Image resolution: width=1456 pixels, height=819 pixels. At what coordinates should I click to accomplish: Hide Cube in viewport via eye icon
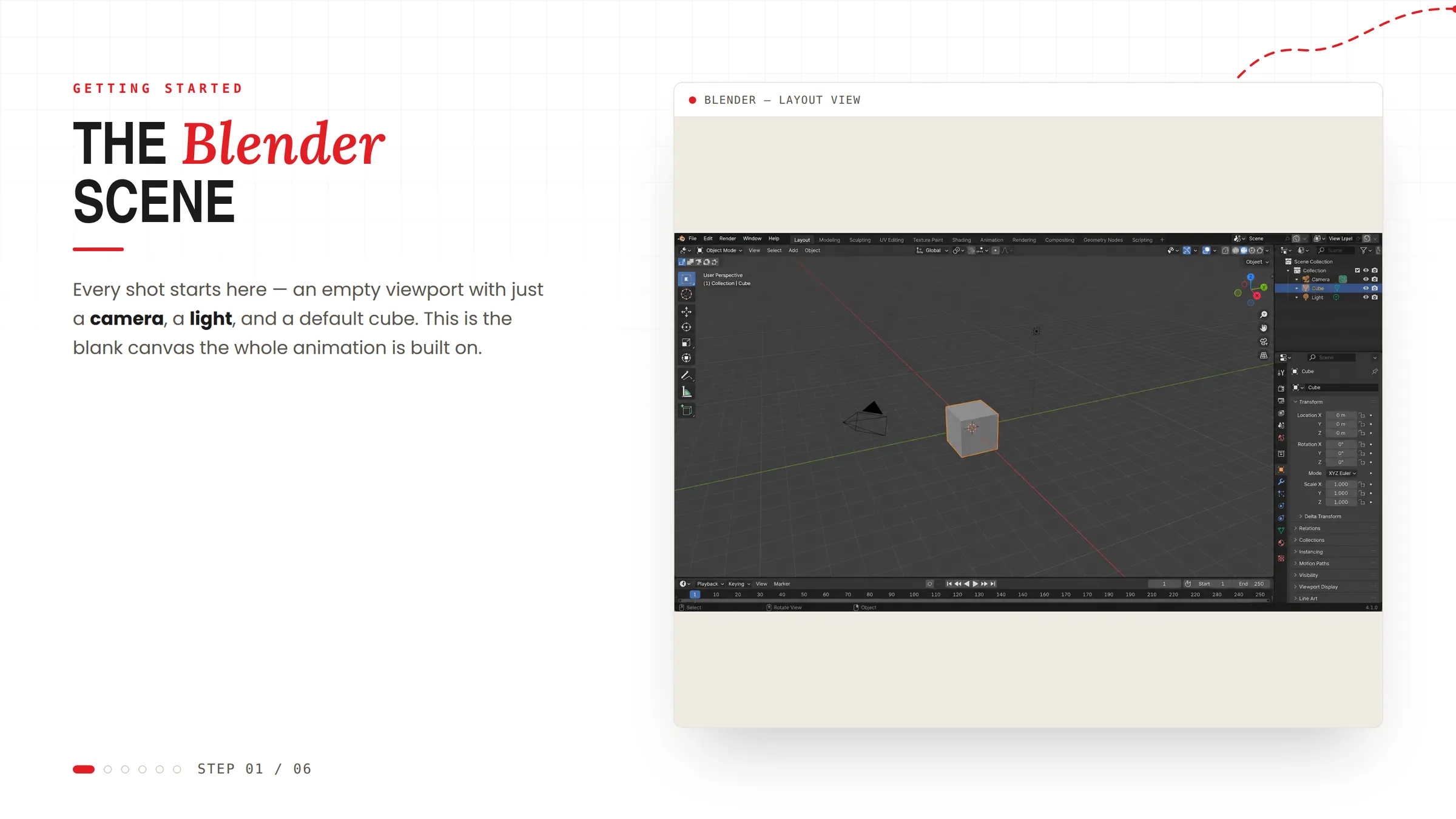click(1366, 289)
